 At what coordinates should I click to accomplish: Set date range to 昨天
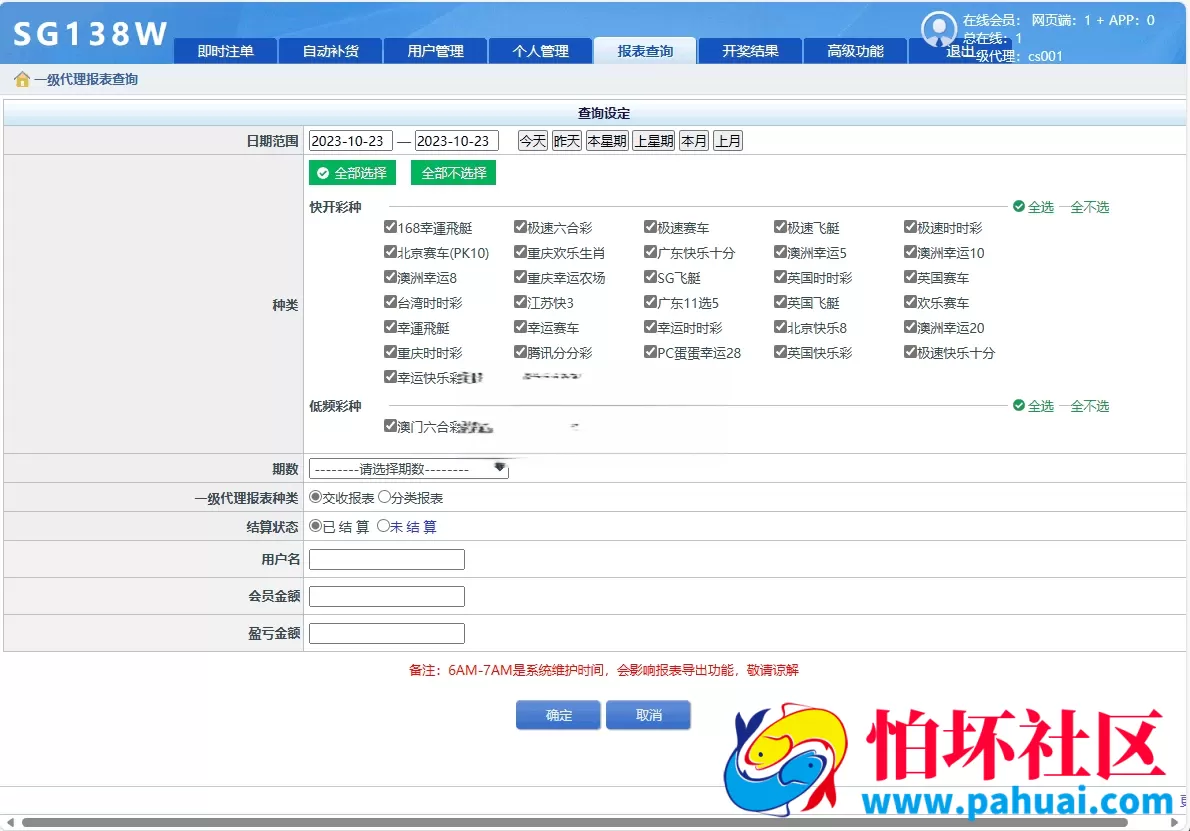point(566,141)
